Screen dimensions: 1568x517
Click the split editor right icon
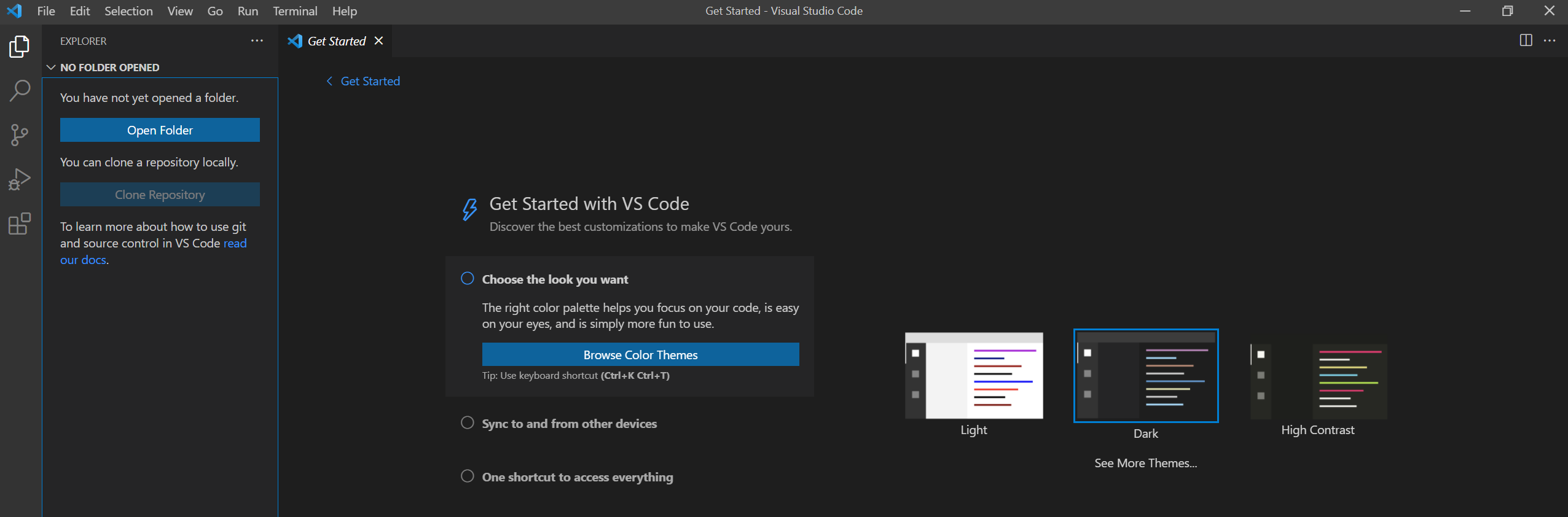[1526, 41]
